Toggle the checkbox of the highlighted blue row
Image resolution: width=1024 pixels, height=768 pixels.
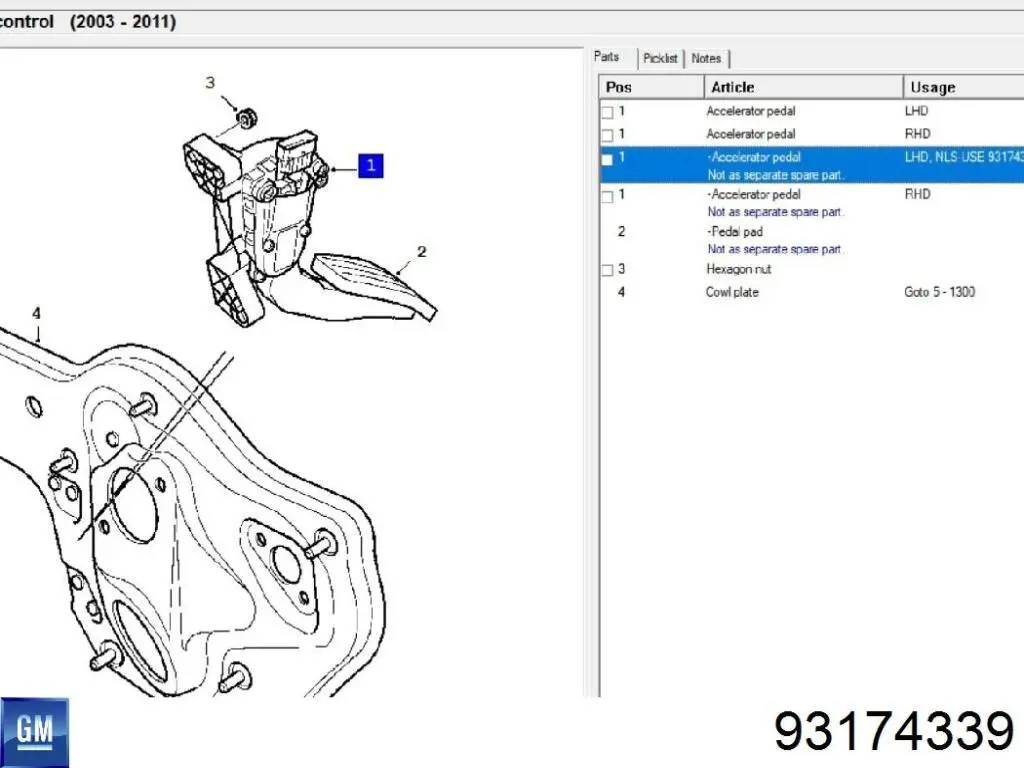(607, 158)
